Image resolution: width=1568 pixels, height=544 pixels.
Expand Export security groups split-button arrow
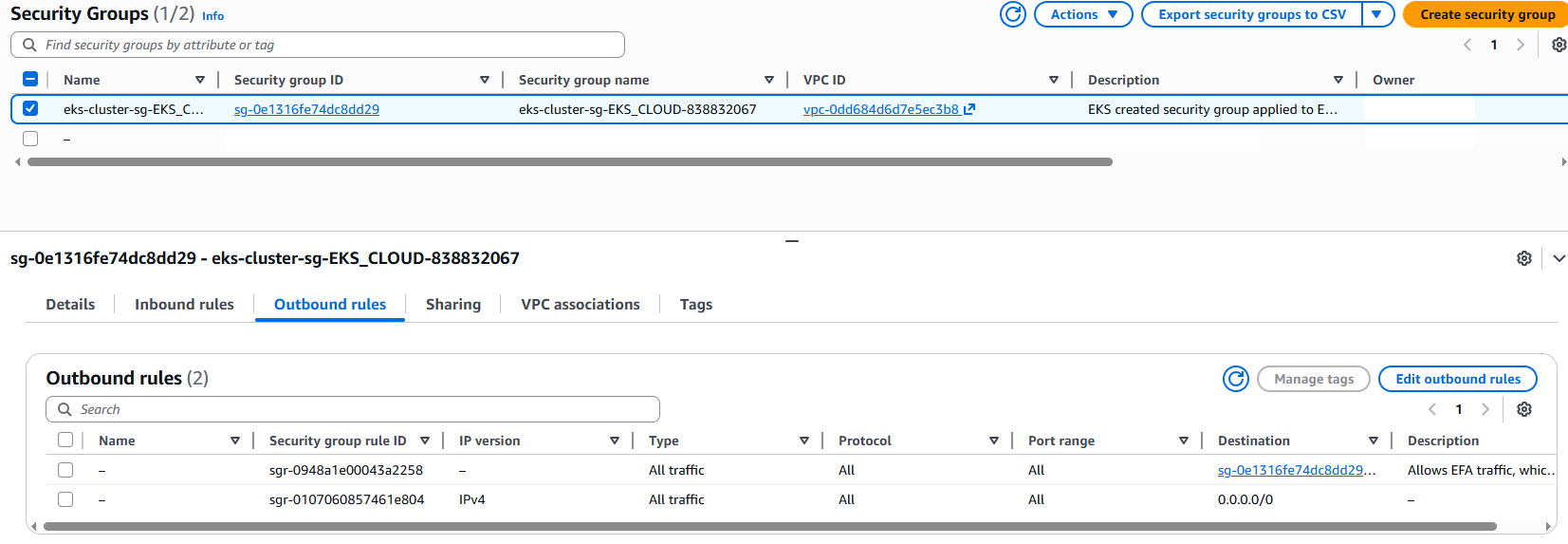(x=1376, y=14)
